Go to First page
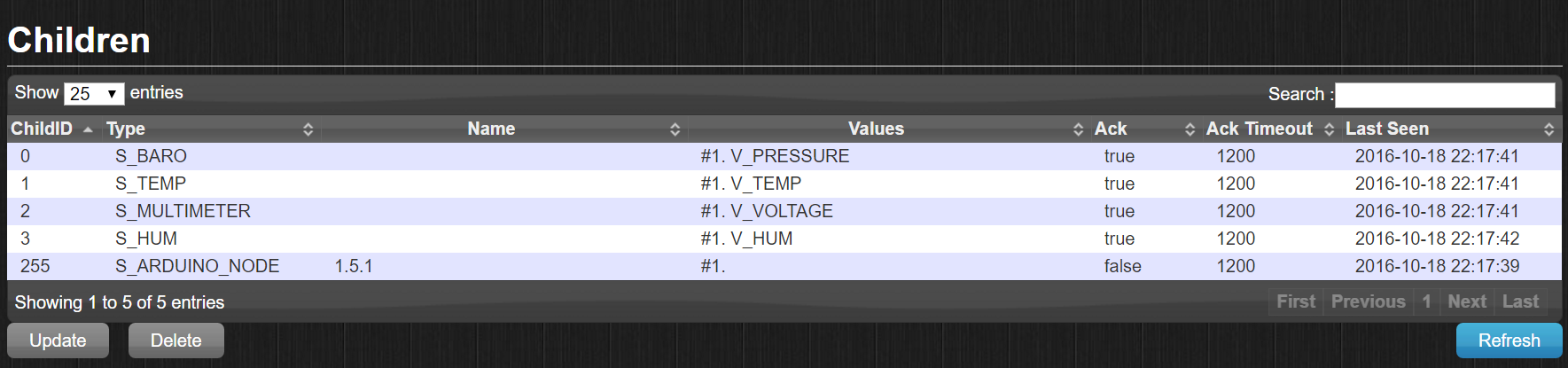The height and width of the screenshot is (368, 1568). (1295, 301)
